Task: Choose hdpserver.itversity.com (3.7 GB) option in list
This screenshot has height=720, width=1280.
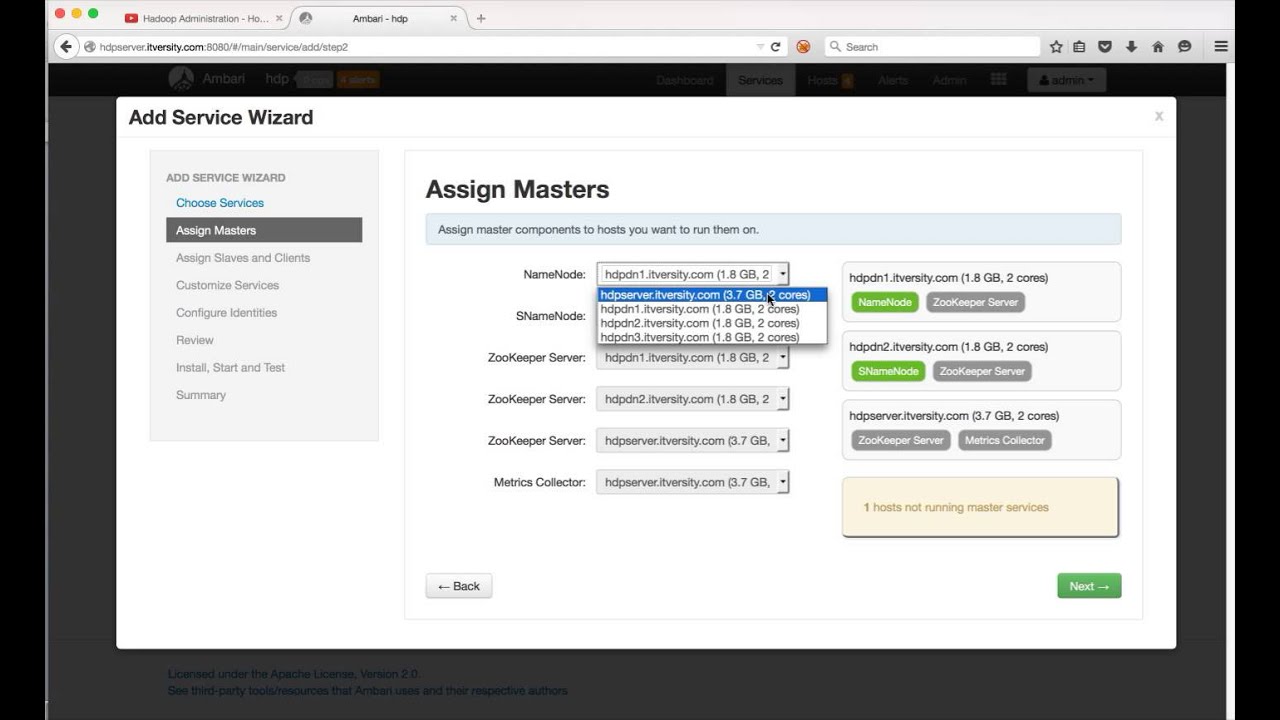Action: pos(712,295)
